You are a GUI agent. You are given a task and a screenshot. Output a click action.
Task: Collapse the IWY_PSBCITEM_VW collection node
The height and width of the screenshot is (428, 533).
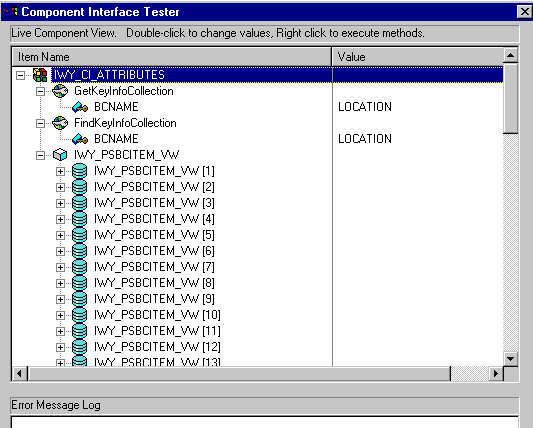(40, 155)
